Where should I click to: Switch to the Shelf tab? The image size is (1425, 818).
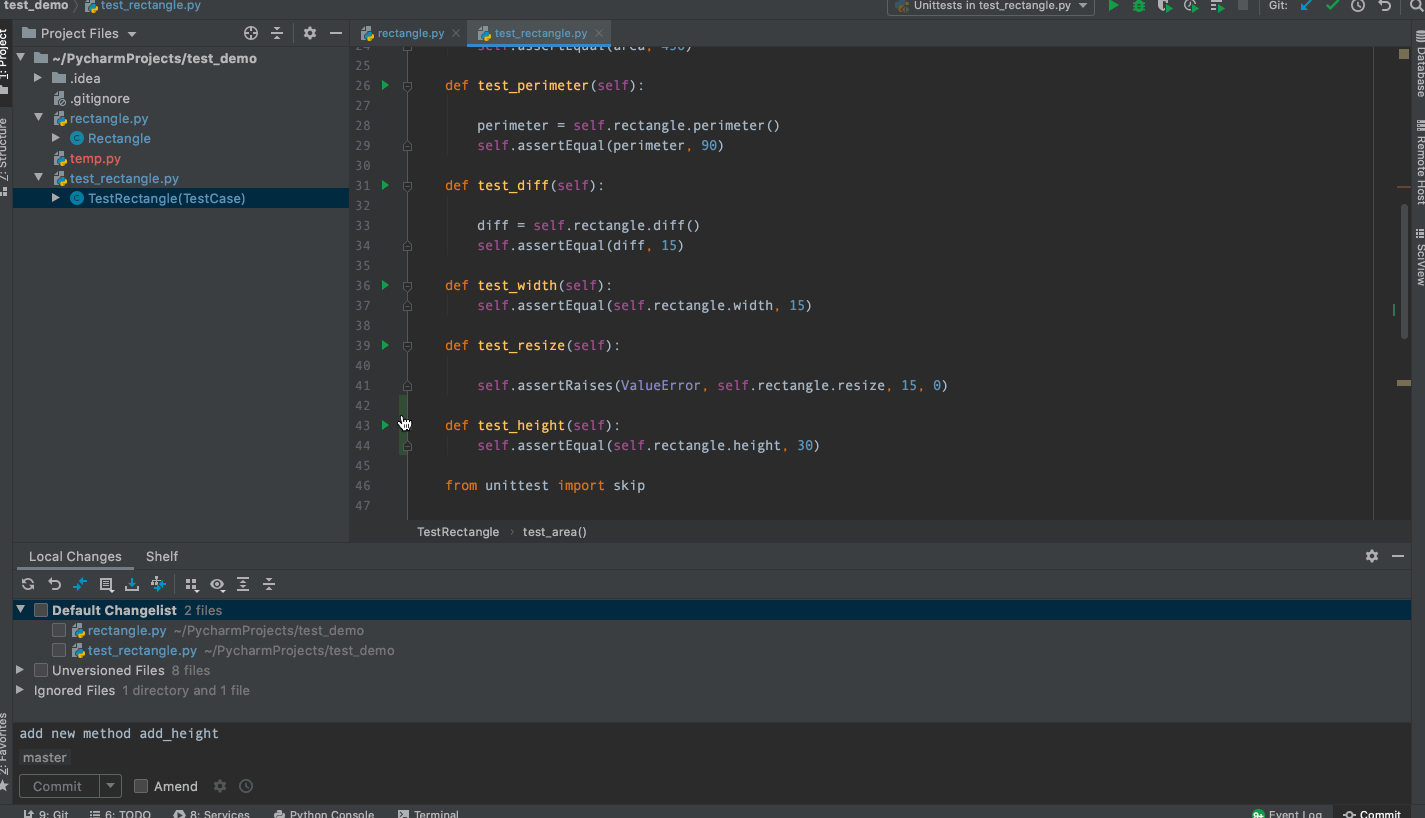click(162, 556)
